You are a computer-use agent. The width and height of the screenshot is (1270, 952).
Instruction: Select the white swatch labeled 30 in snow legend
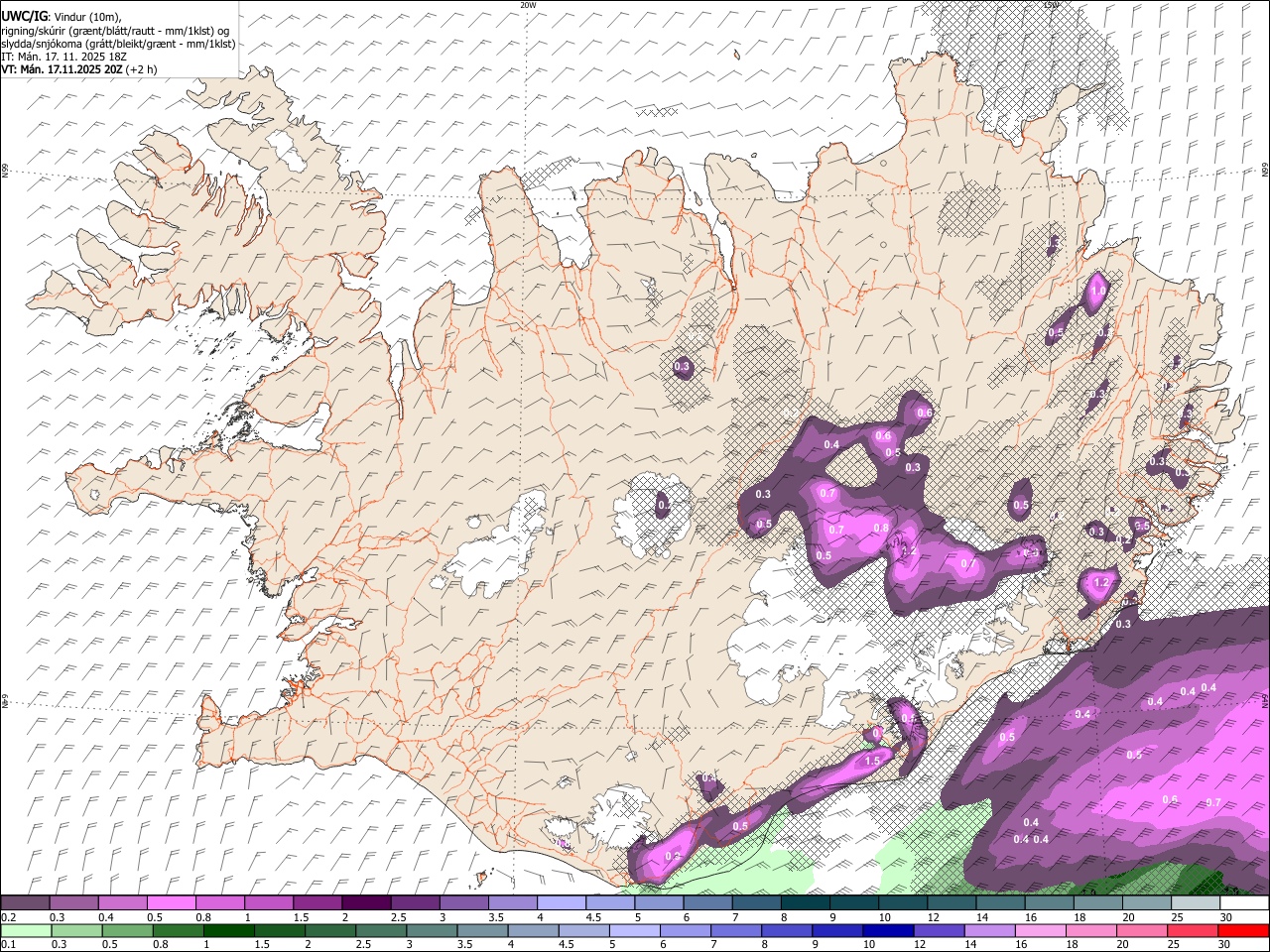[1244, 902]
